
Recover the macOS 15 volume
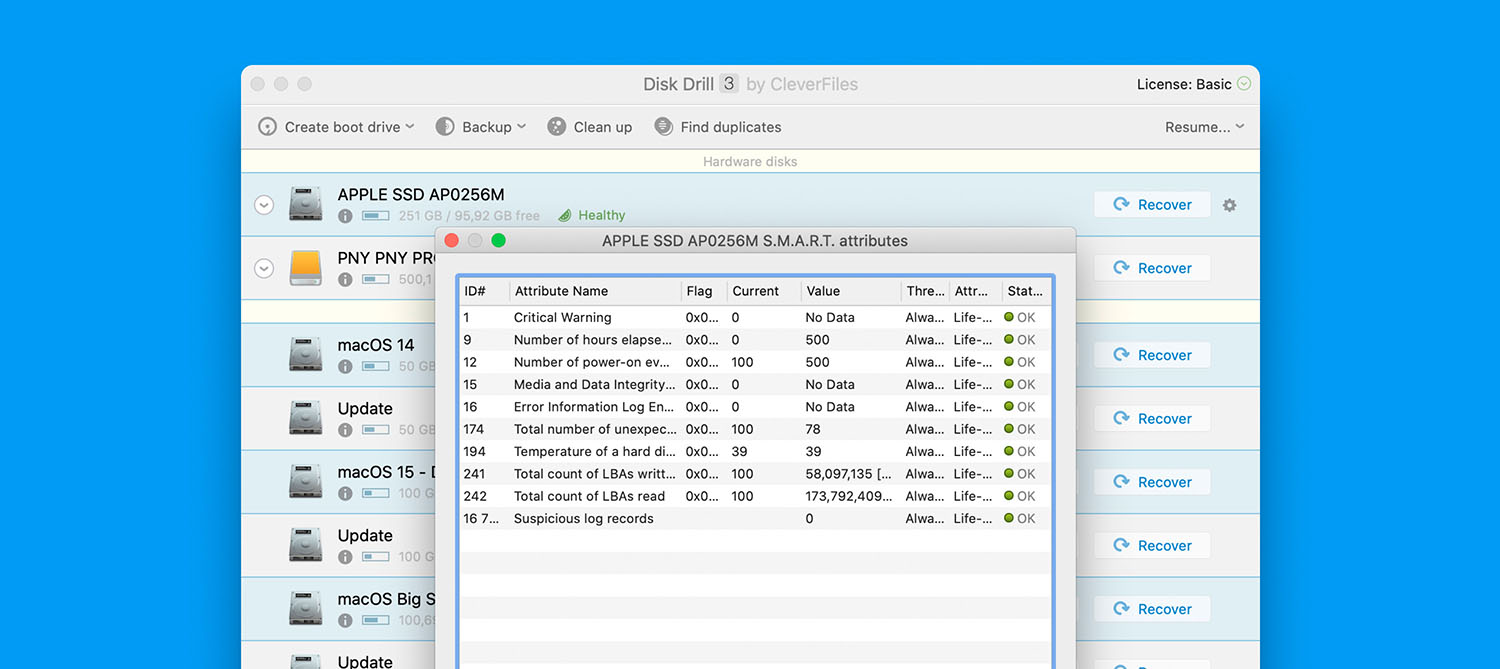pyautogui.click(x=1152, y=482)
